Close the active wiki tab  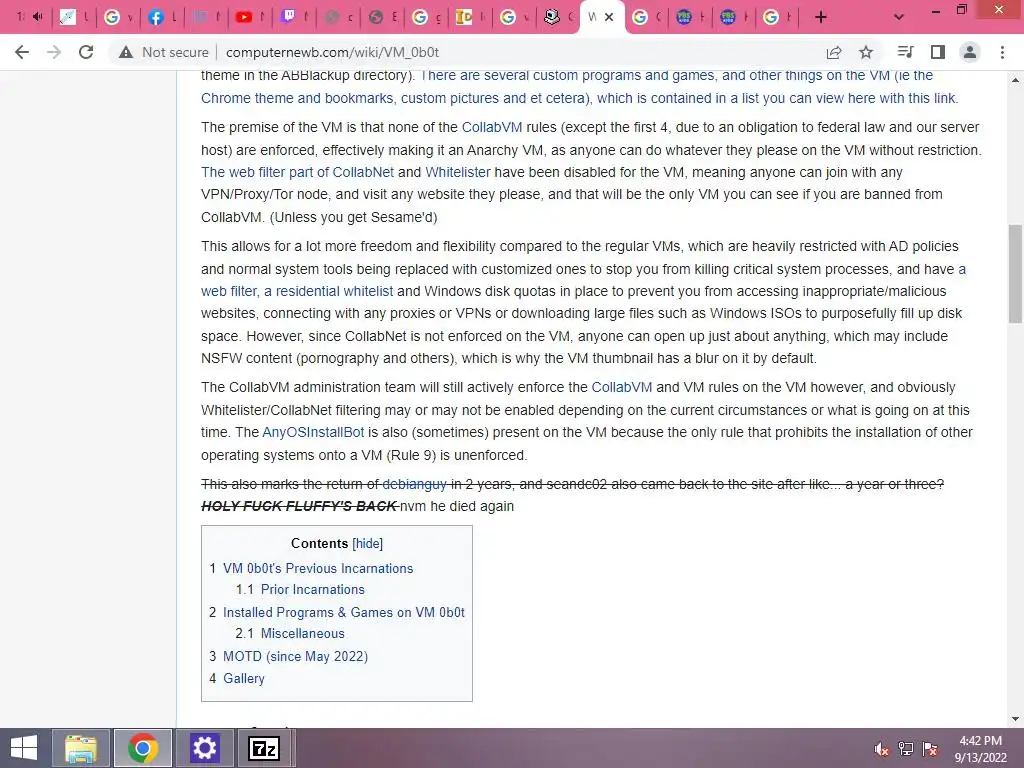pyautogui.click(x=609, y=18)
